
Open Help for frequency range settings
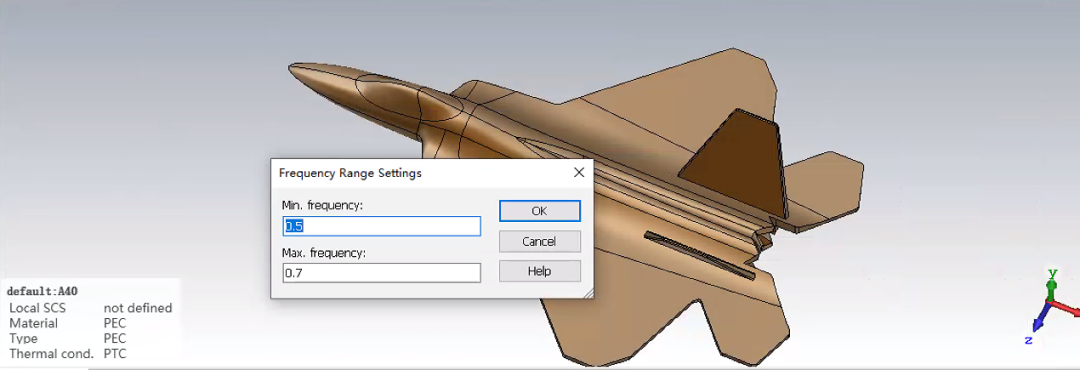pos(539,271)
